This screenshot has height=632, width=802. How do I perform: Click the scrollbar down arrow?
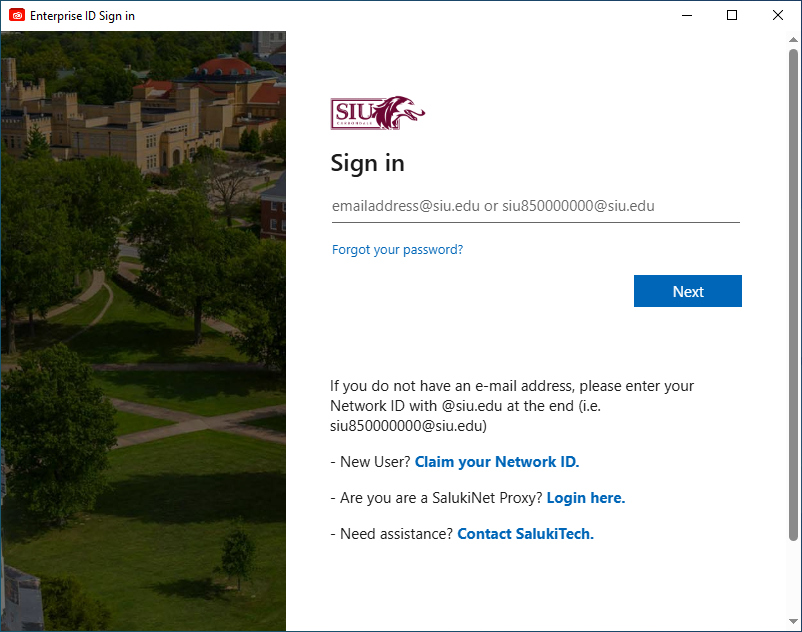(x=793, y=621)
